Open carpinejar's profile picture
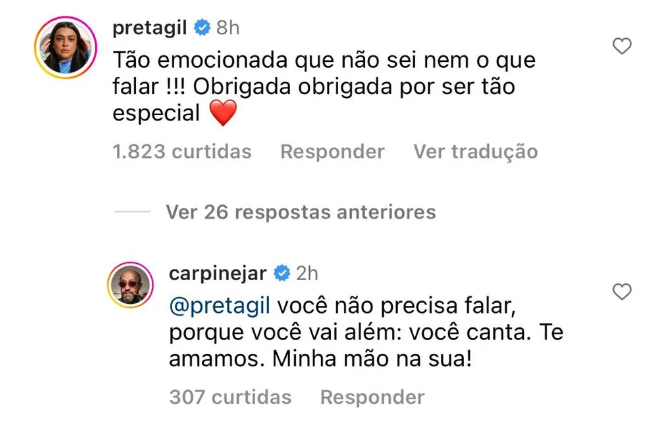This screenshot has width=665, height=425. 130,285
